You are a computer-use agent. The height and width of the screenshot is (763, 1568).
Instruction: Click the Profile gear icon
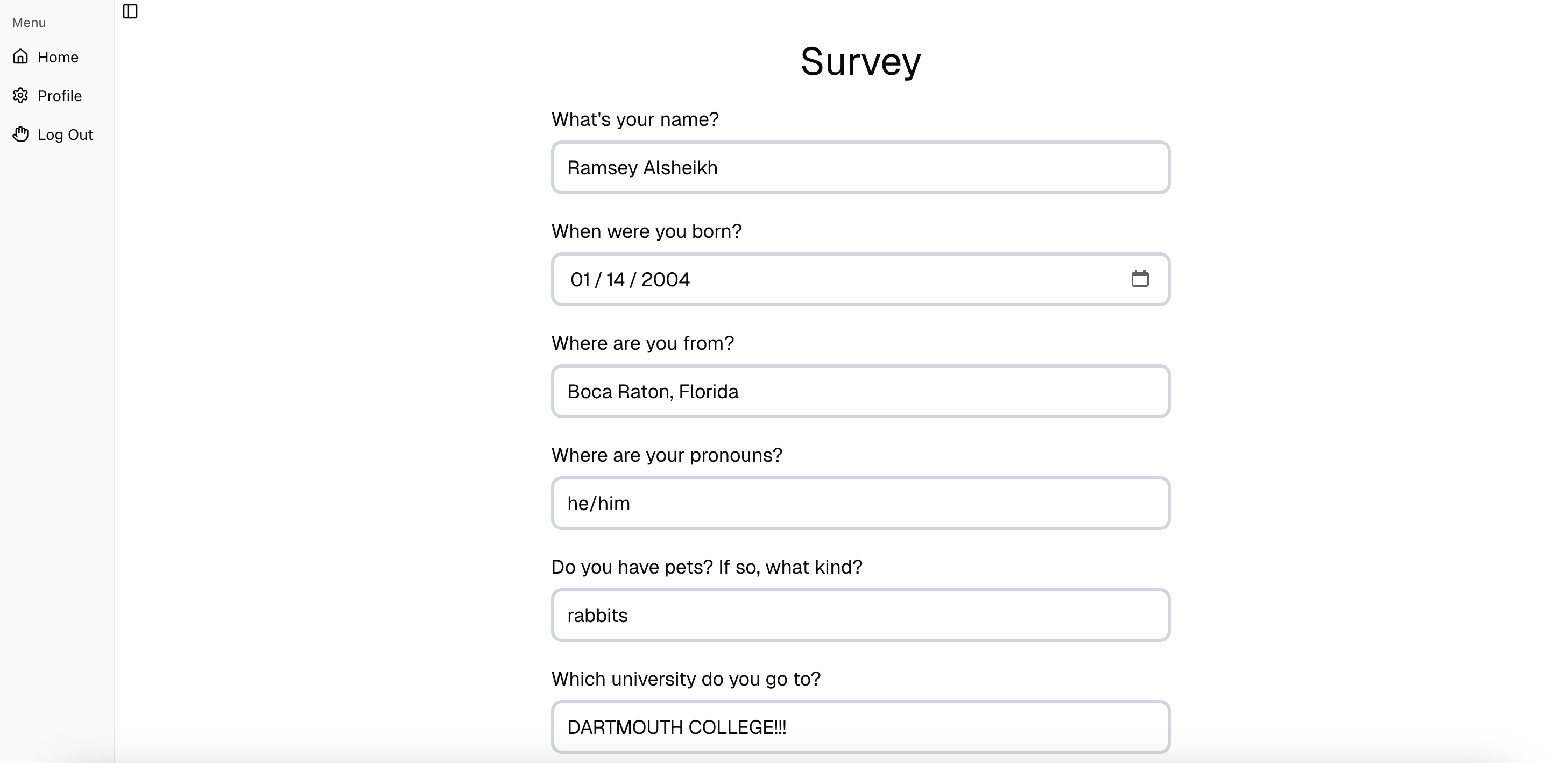[x=20, y=96]
